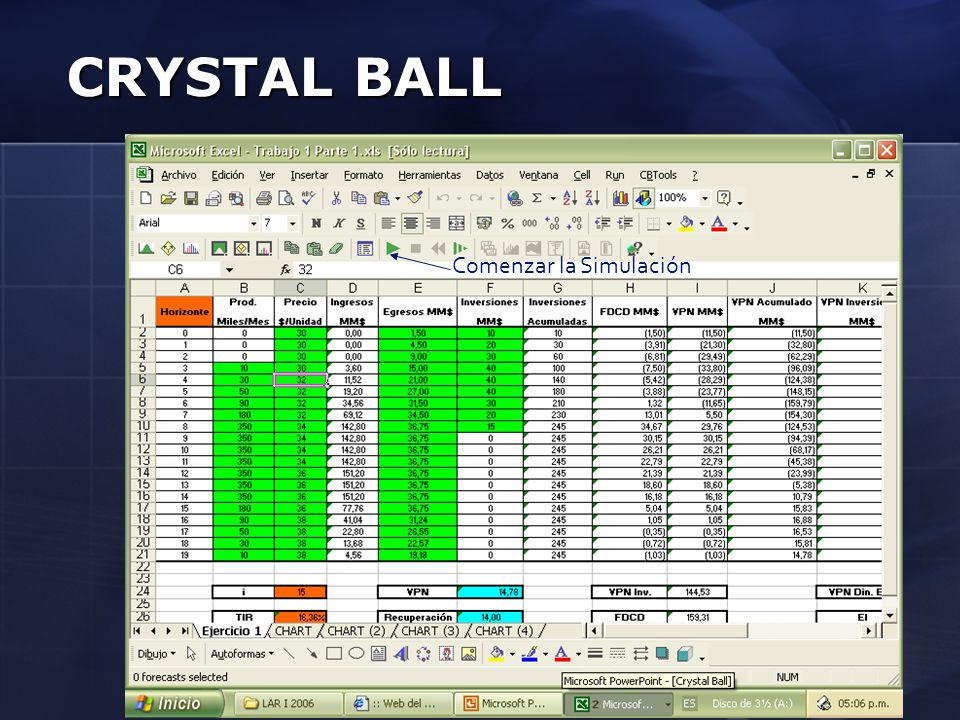Open the Arial font name dropdown
Image resolution: width=960 pixels, height=720 pixels.
point(253,223)
